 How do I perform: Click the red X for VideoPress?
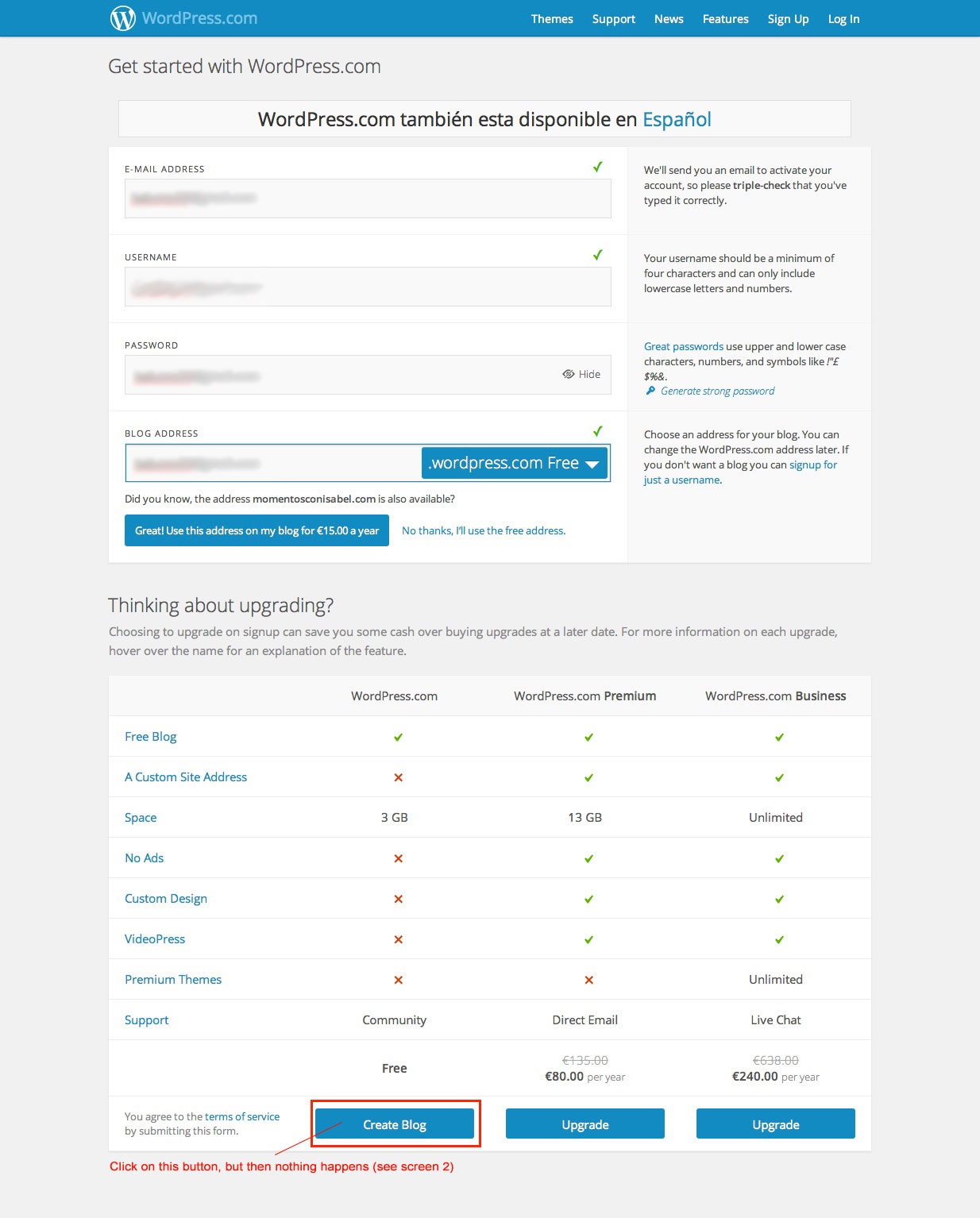[x=399, y=939]
